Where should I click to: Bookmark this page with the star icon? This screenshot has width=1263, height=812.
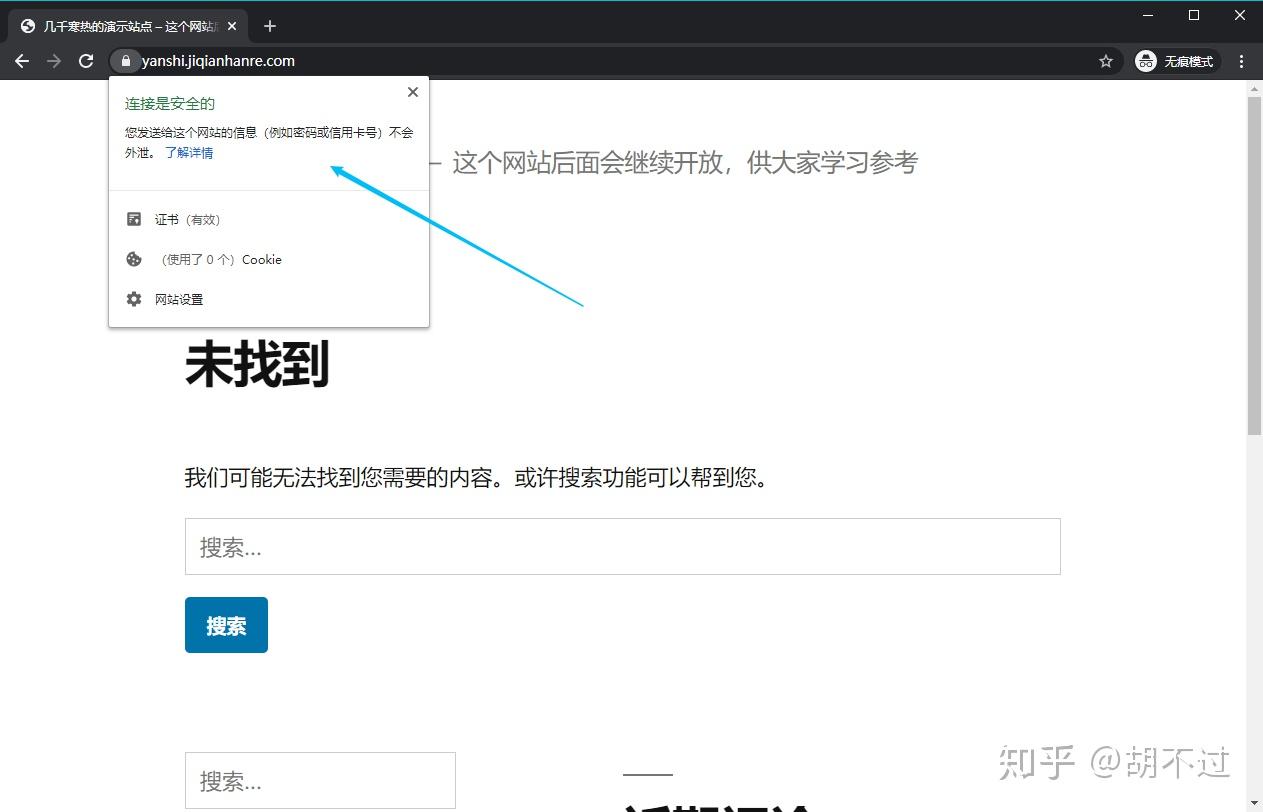pyautogui.click(x=1105, y=61)
